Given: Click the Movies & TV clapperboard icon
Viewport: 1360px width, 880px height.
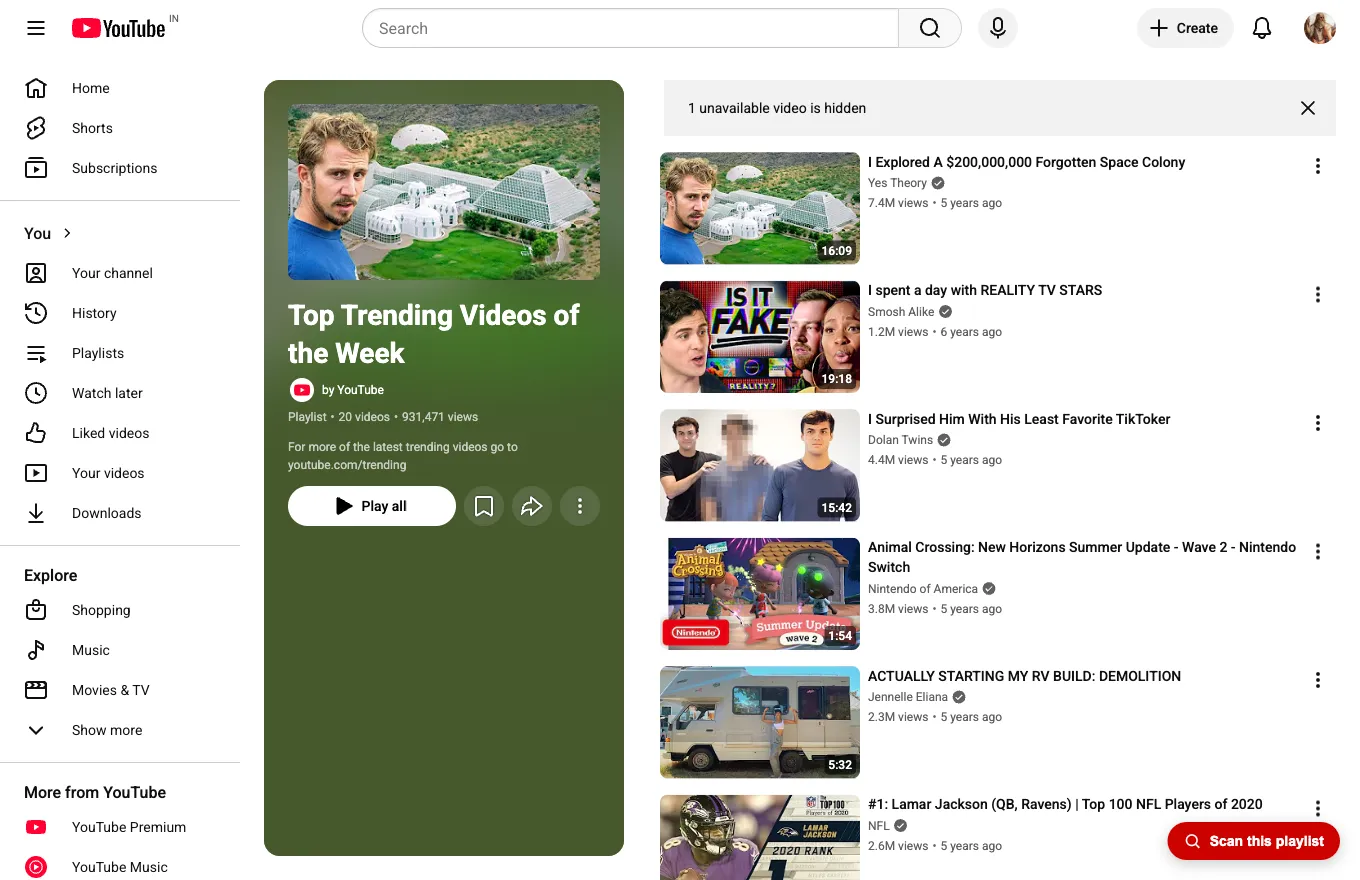Looking at the screenshot, I should 36,690.
